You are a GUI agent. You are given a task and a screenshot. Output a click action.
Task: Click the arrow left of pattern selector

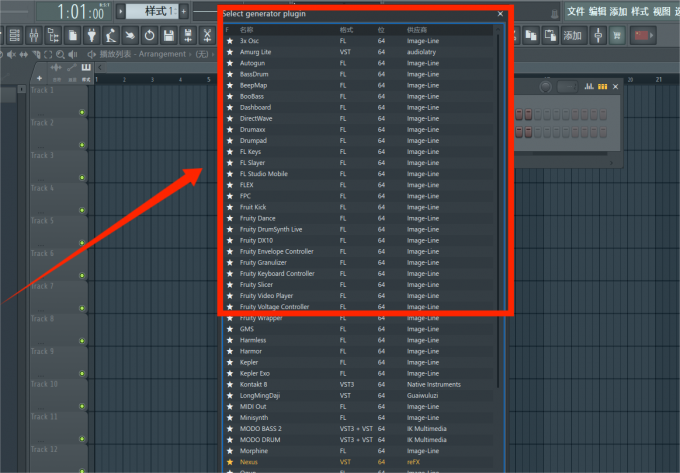click(x=121, y=11)
